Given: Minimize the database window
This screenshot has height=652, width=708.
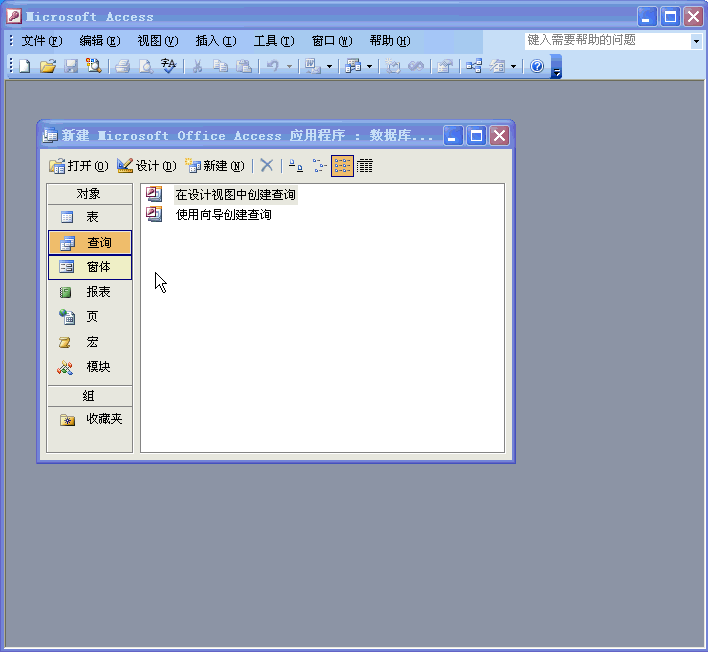Looking at the screenshot, I should click(453, 135).
